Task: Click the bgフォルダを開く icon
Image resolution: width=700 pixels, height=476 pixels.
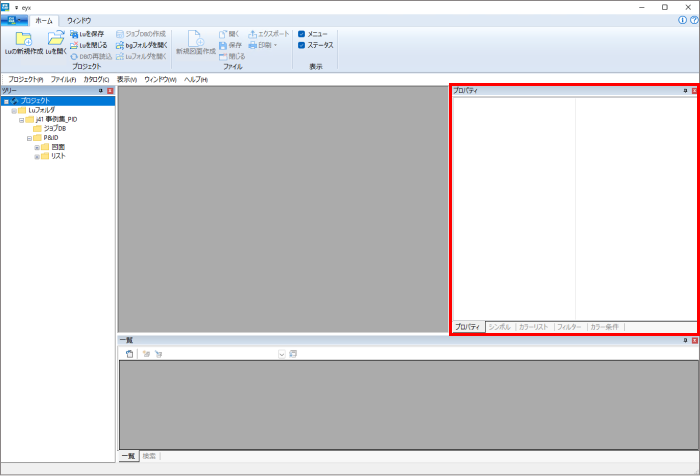Action: pos(120,45)
